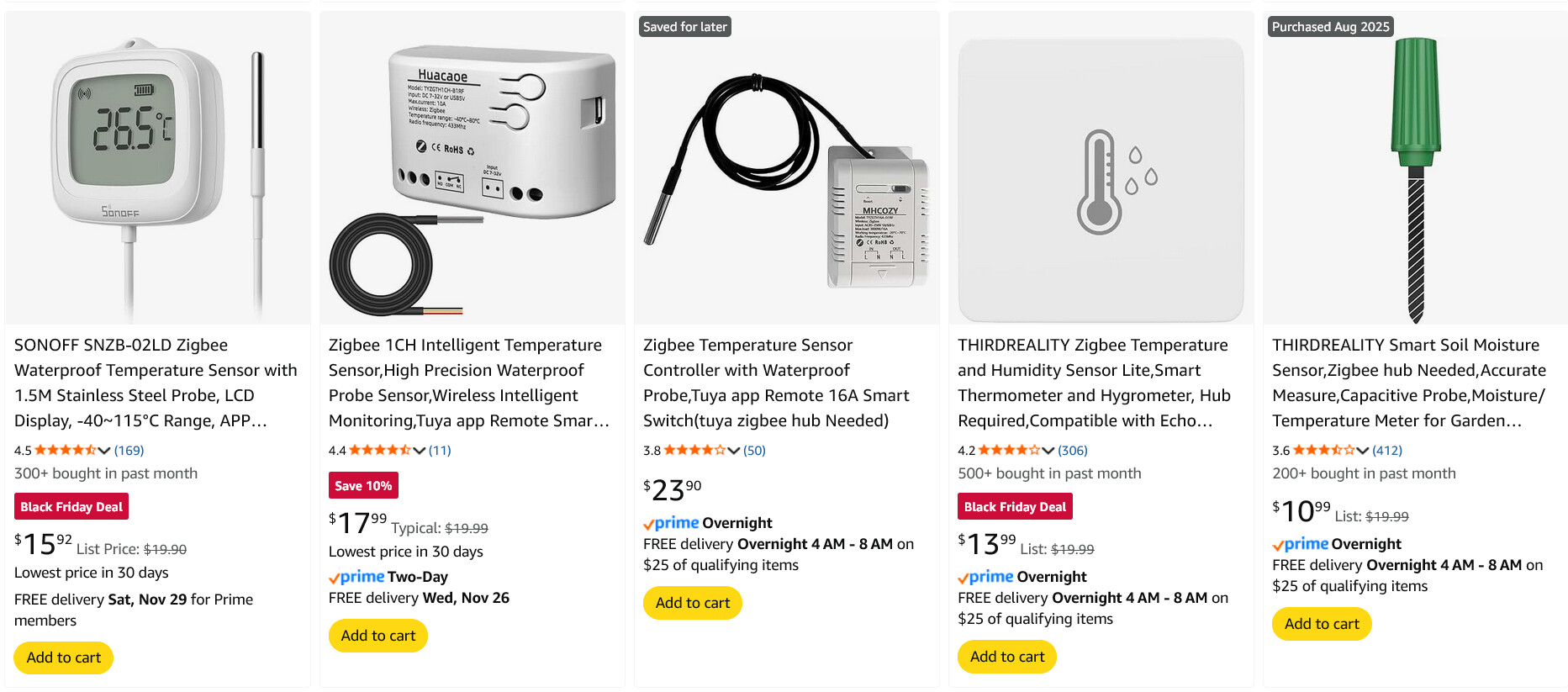The width and height of the screenshot is (1568, 692).
Task: Expand rating dropdown for SONOFF sensor
Action: (104, 451)
